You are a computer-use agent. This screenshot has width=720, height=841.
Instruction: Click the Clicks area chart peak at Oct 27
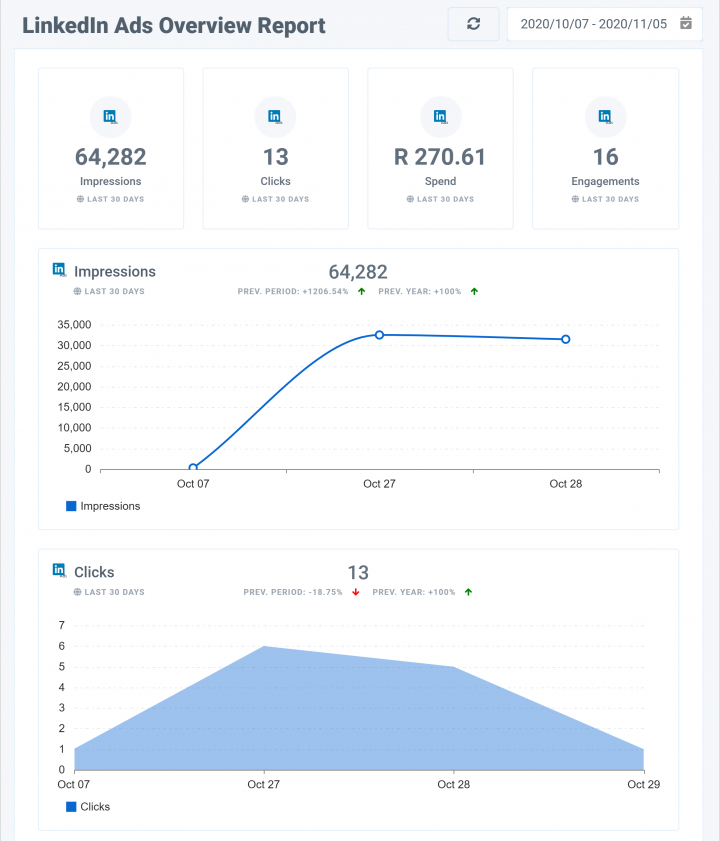click(x=264, y=646)
